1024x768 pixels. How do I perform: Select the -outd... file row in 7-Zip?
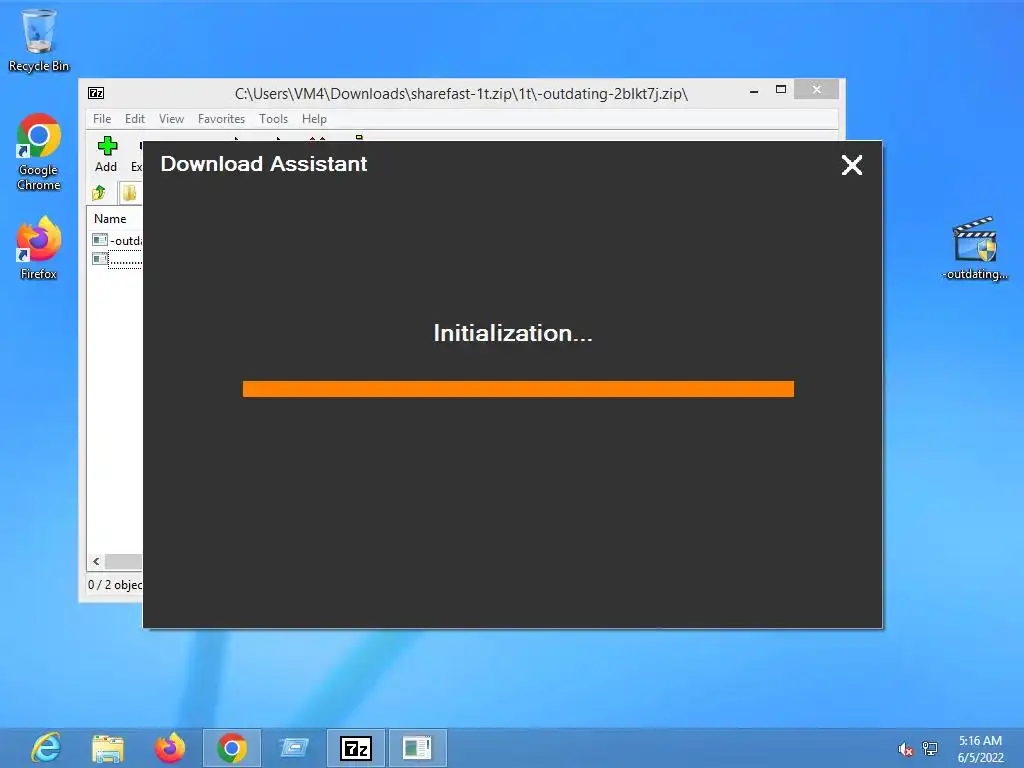[x=116, y=240]
